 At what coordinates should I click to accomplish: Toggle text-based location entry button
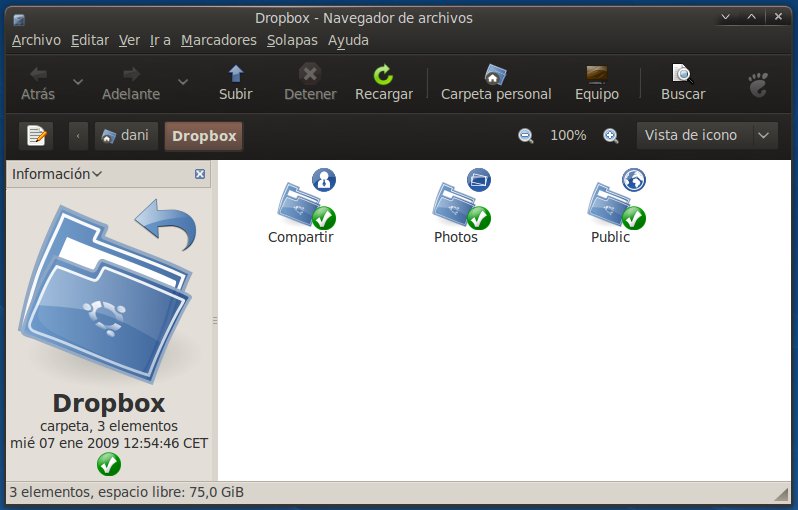[x=36, y=136]
